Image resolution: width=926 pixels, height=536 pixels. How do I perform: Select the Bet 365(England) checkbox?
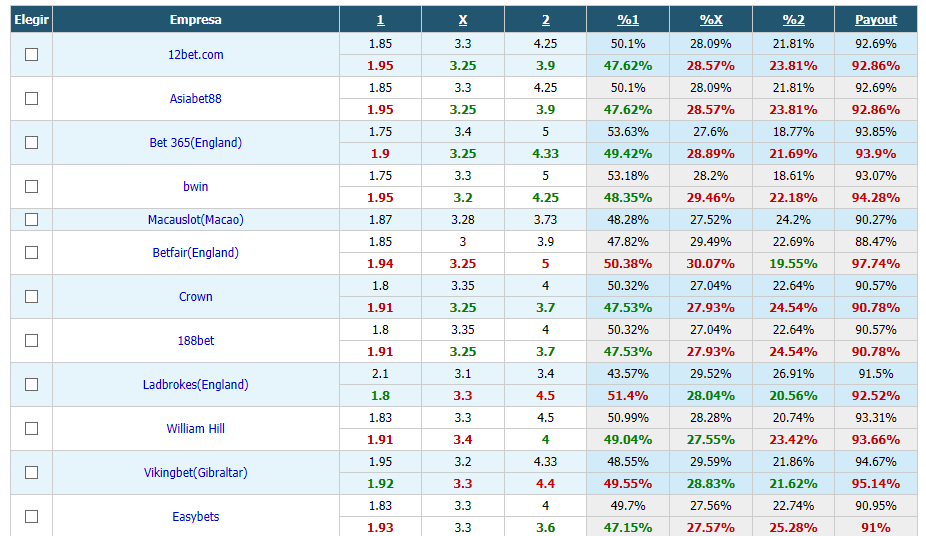(31, 142)
